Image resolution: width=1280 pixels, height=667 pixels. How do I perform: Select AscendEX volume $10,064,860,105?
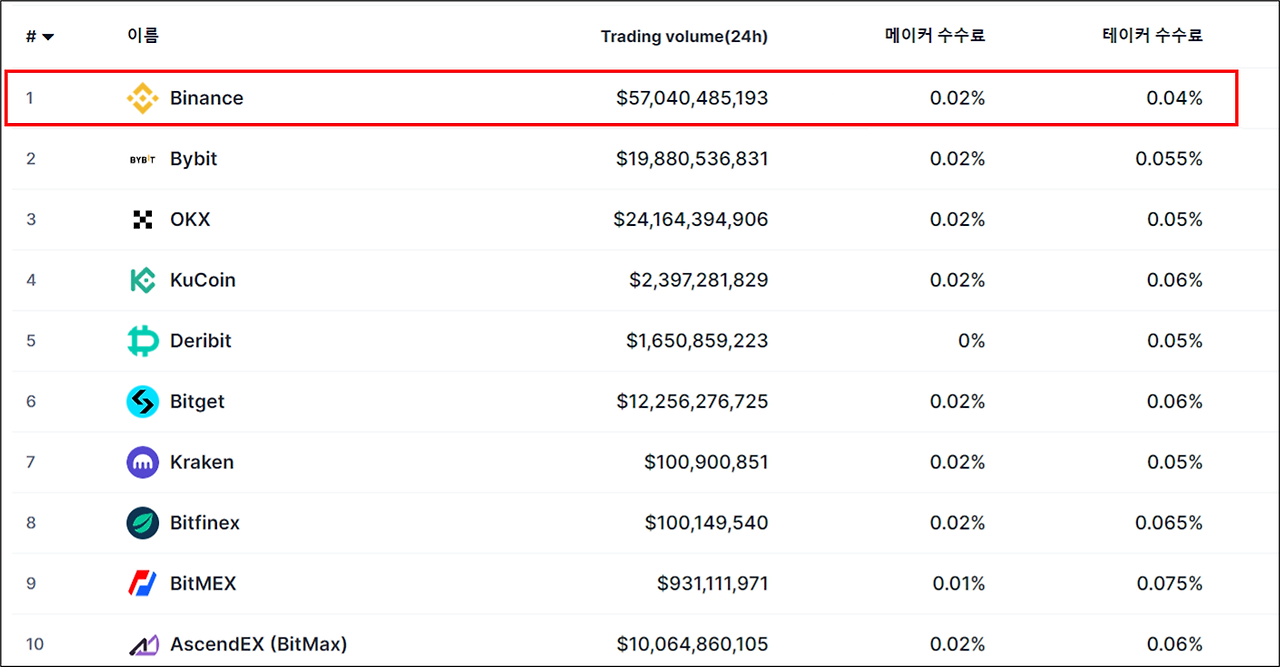(x=692, y=645)
